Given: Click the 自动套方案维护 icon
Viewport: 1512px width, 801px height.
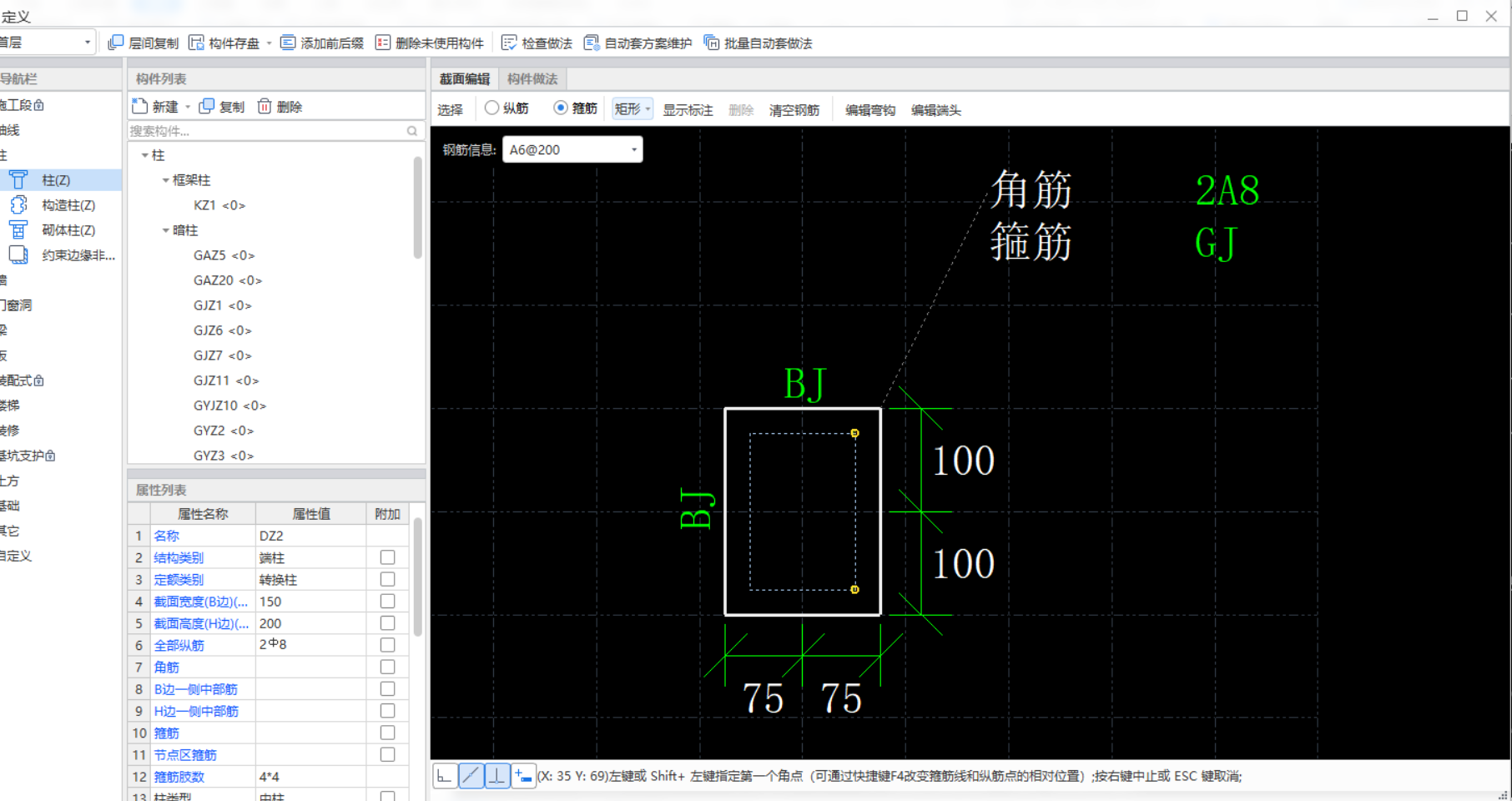Looking at the screenshot, I should point(592,43).
